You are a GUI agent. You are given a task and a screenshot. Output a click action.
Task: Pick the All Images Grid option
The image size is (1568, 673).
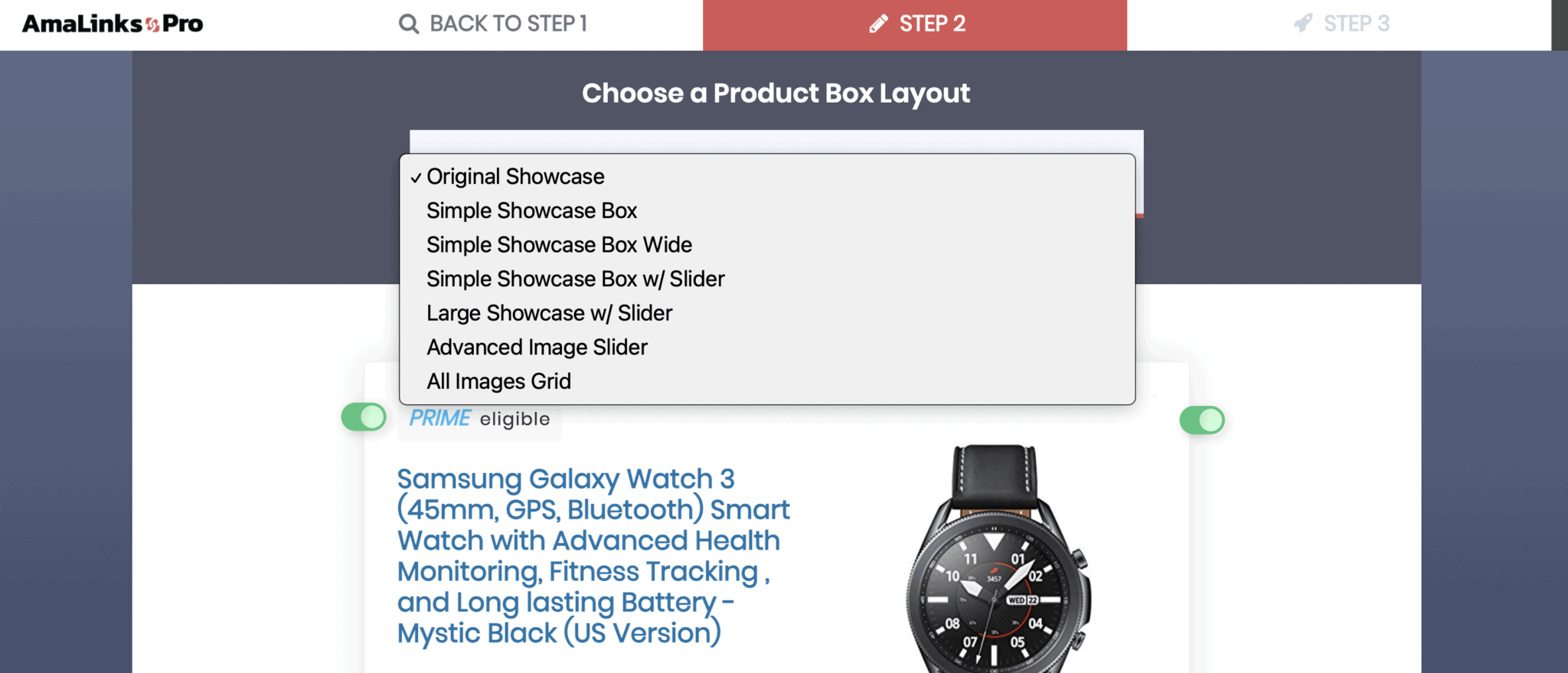pos(498,381)
